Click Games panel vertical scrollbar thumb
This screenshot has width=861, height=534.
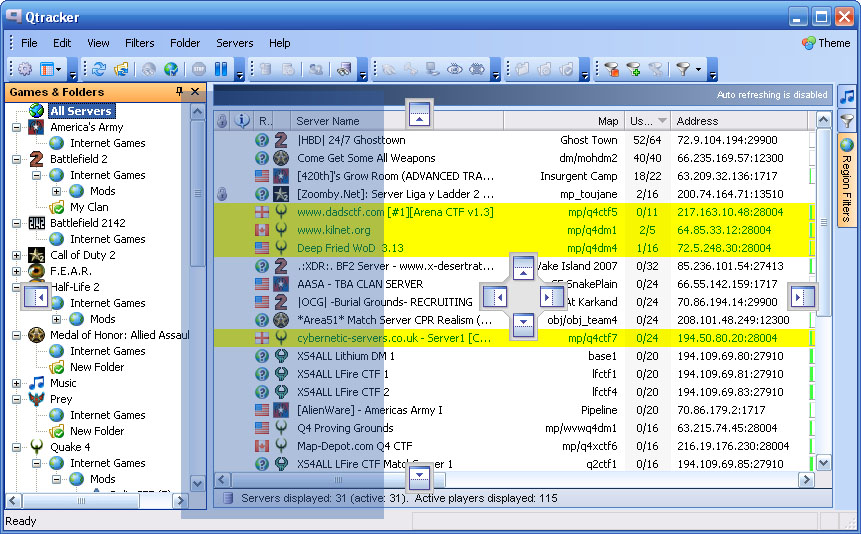pos(197,193)
